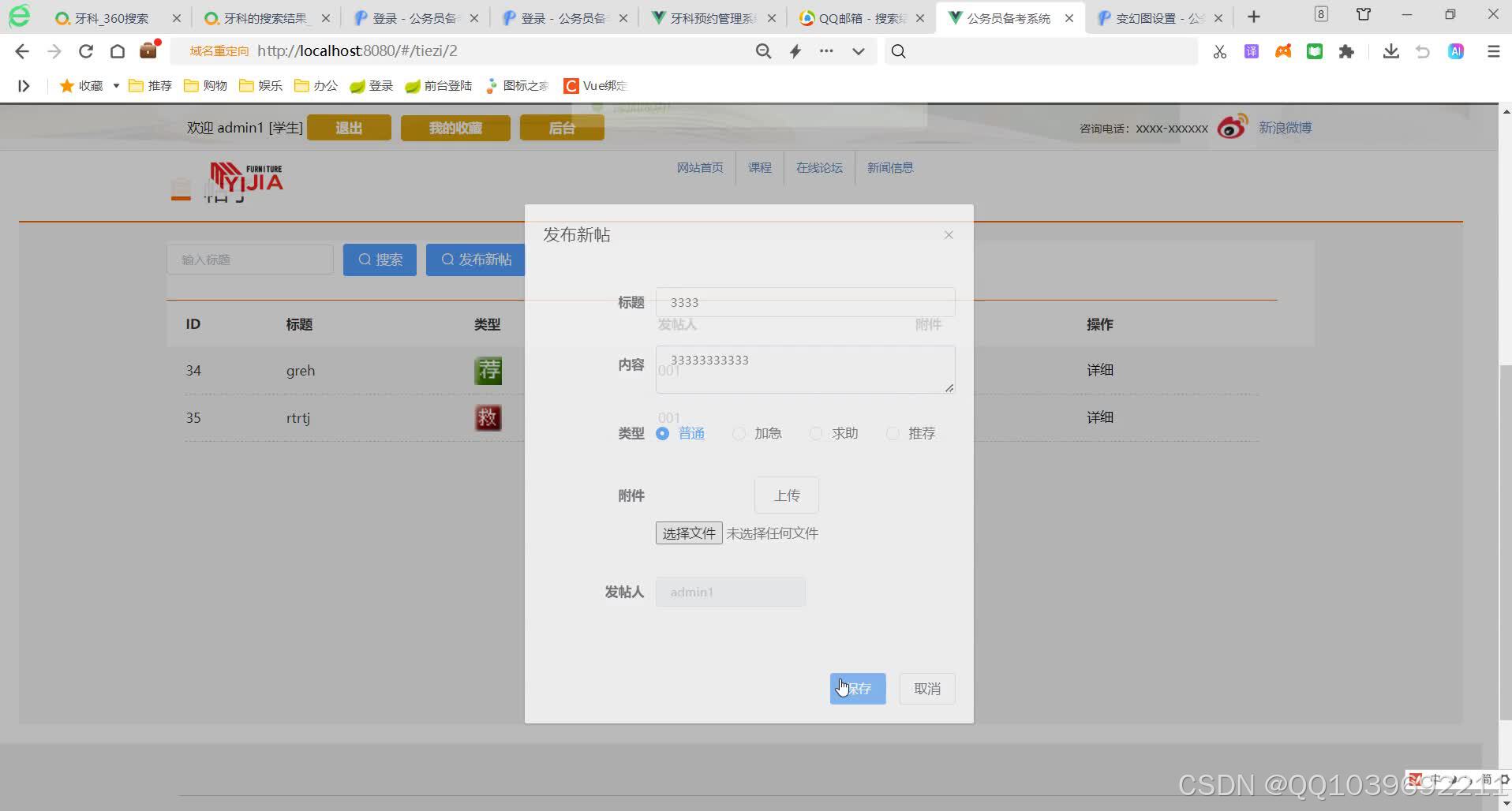Switch to the 在线论坛 navigation tab

(818, 167)
